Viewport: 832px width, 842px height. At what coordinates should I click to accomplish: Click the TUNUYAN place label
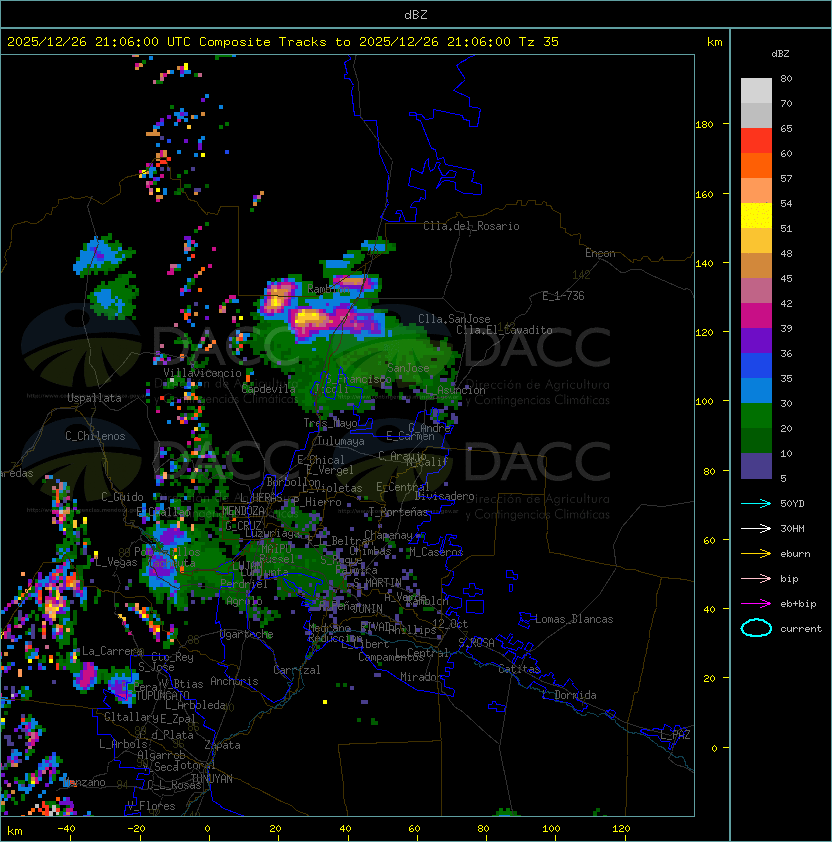[212, 779]
